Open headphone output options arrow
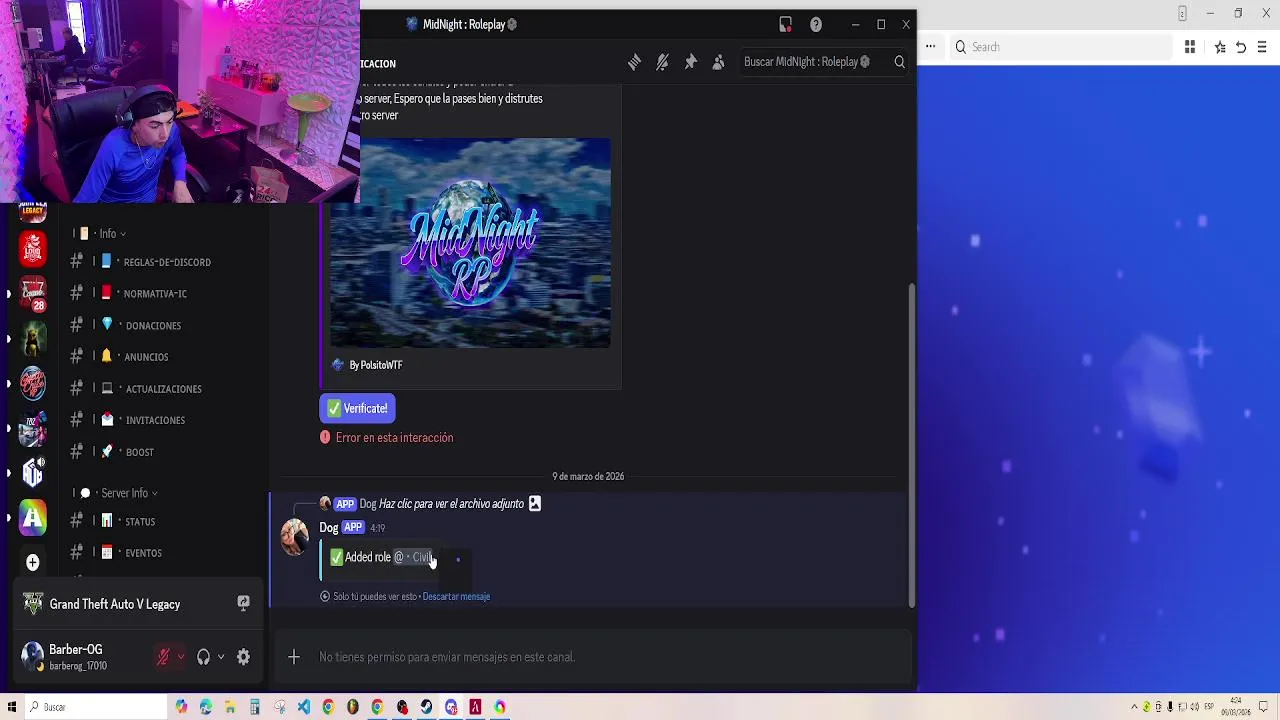This screenshot has height=720, width=1280. tap(221, 657)
